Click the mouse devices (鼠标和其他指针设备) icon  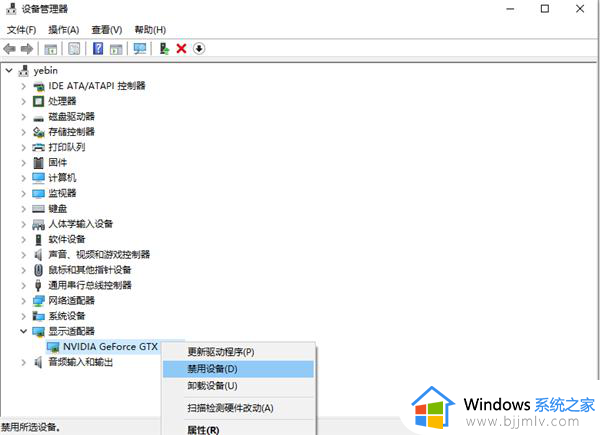38,270
